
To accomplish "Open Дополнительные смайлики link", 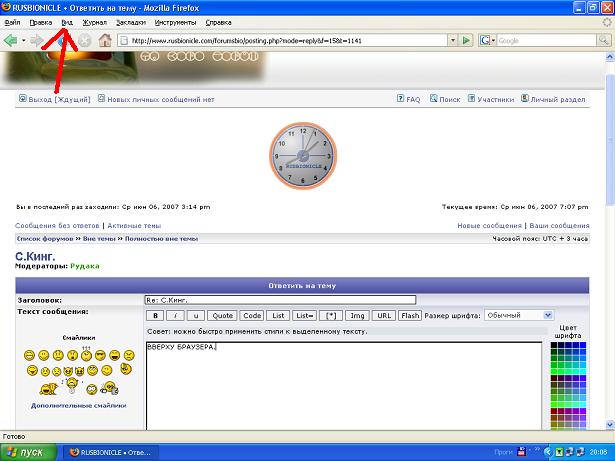I will [78, 405].
